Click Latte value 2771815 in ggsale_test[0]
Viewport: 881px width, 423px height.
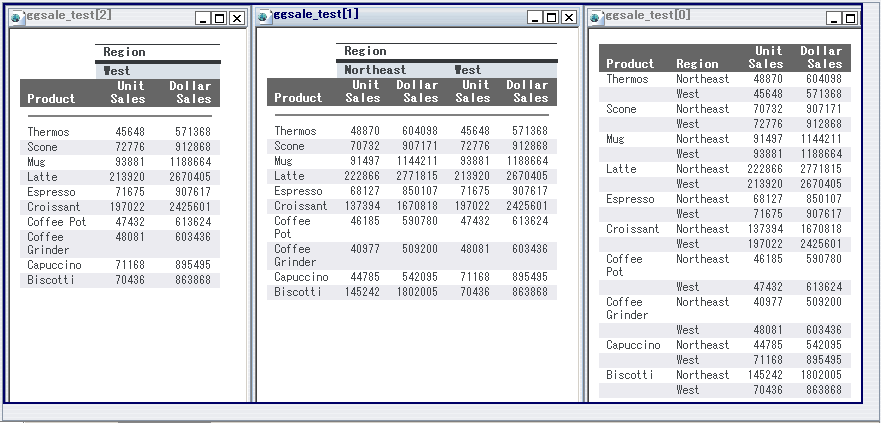[821, 169]
